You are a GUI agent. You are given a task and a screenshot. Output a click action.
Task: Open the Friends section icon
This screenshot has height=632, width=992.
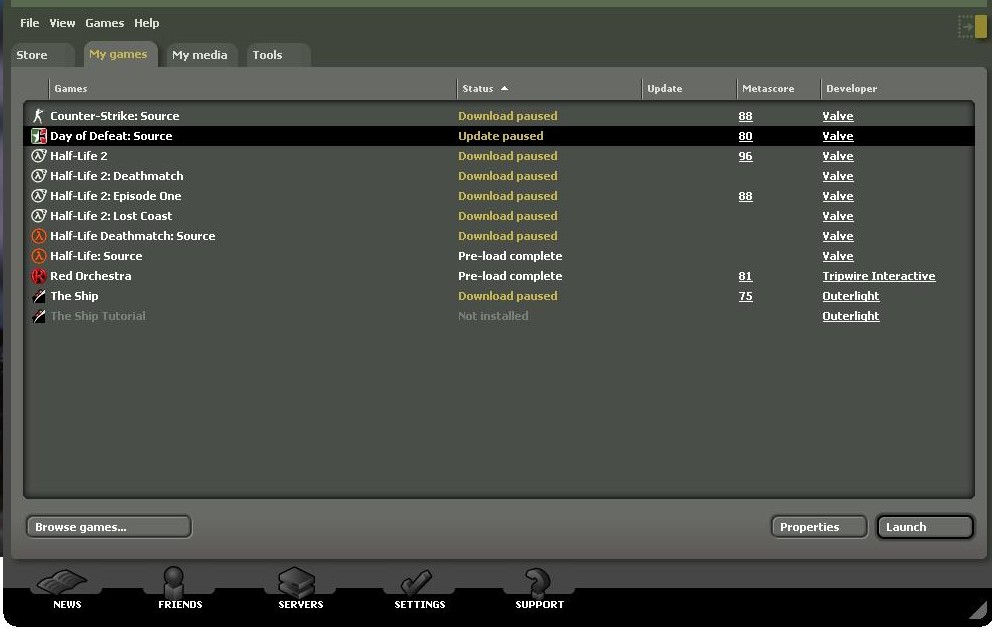tap(173, 582)
